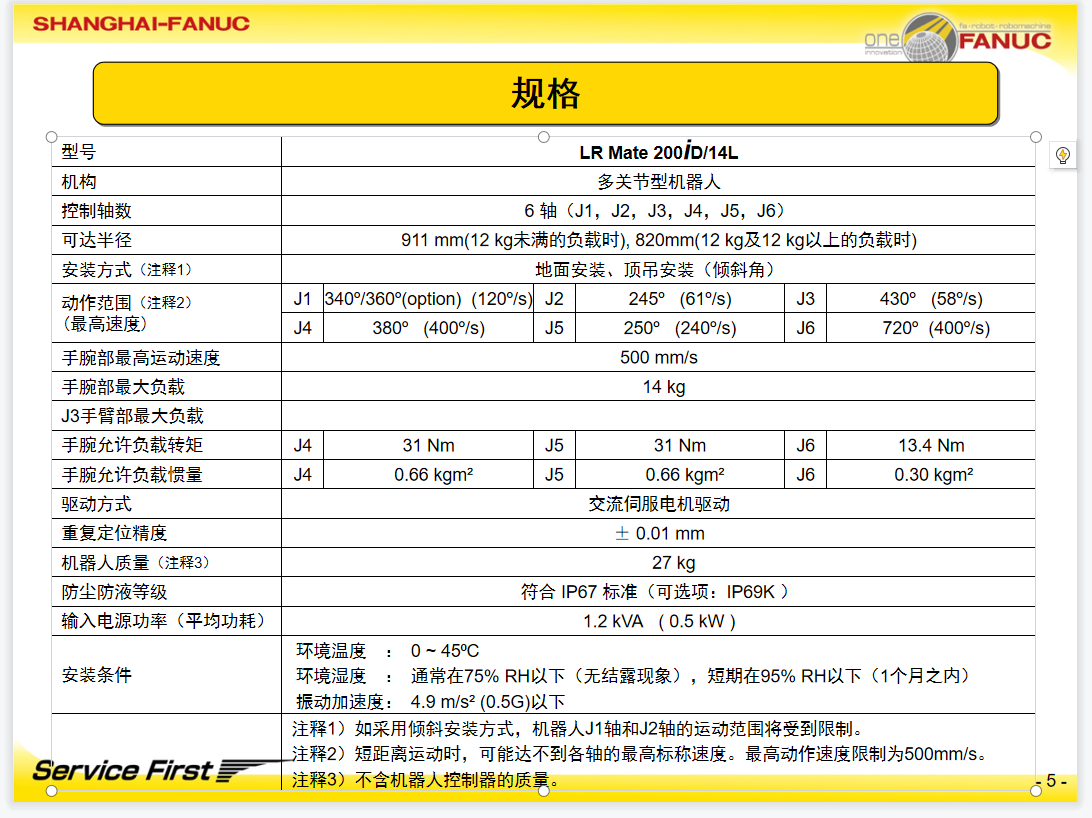
Task: Click the 机构 row label
Action: [79, 182]
